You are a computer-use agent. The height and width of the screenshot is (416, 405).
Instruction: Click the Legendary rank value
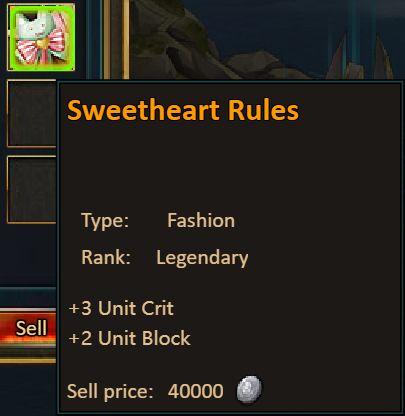(202, 258)
